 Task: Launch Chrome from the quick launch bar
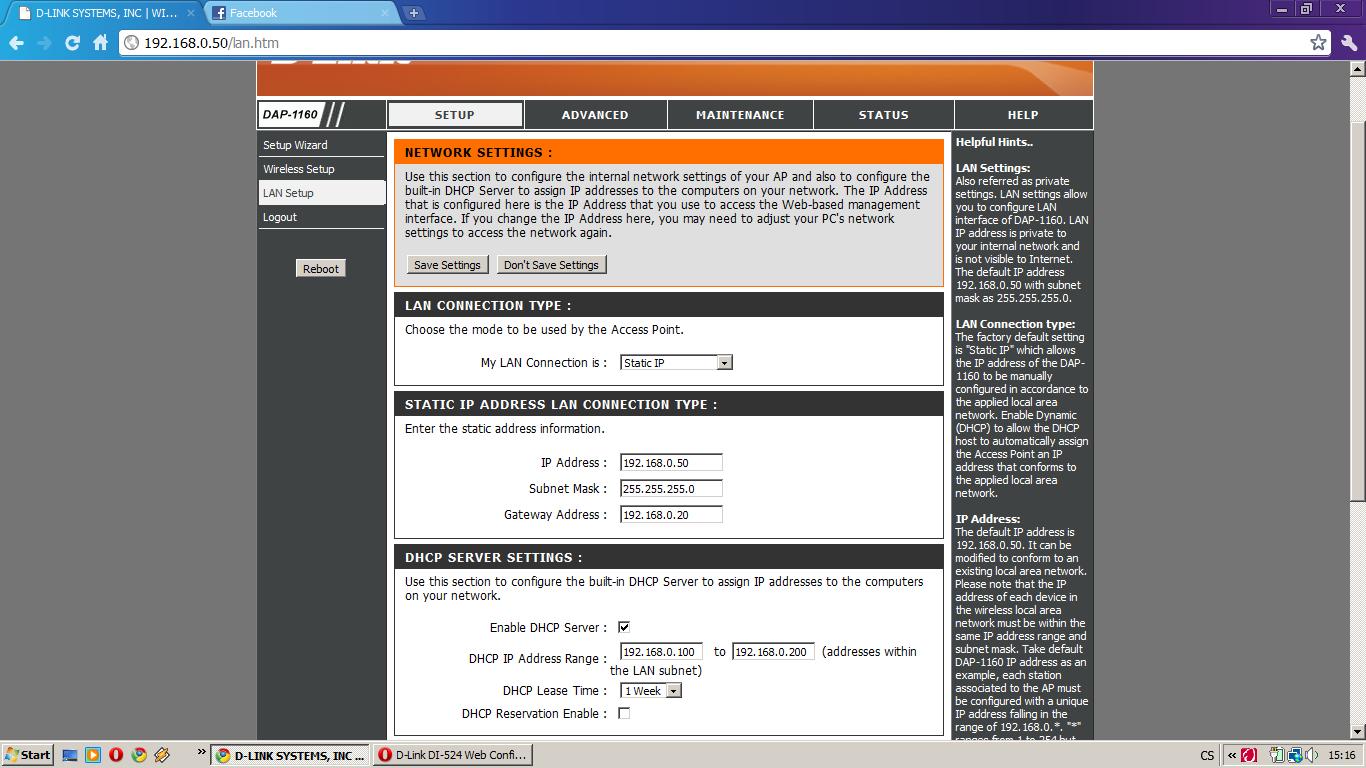[x=139, y=755]
